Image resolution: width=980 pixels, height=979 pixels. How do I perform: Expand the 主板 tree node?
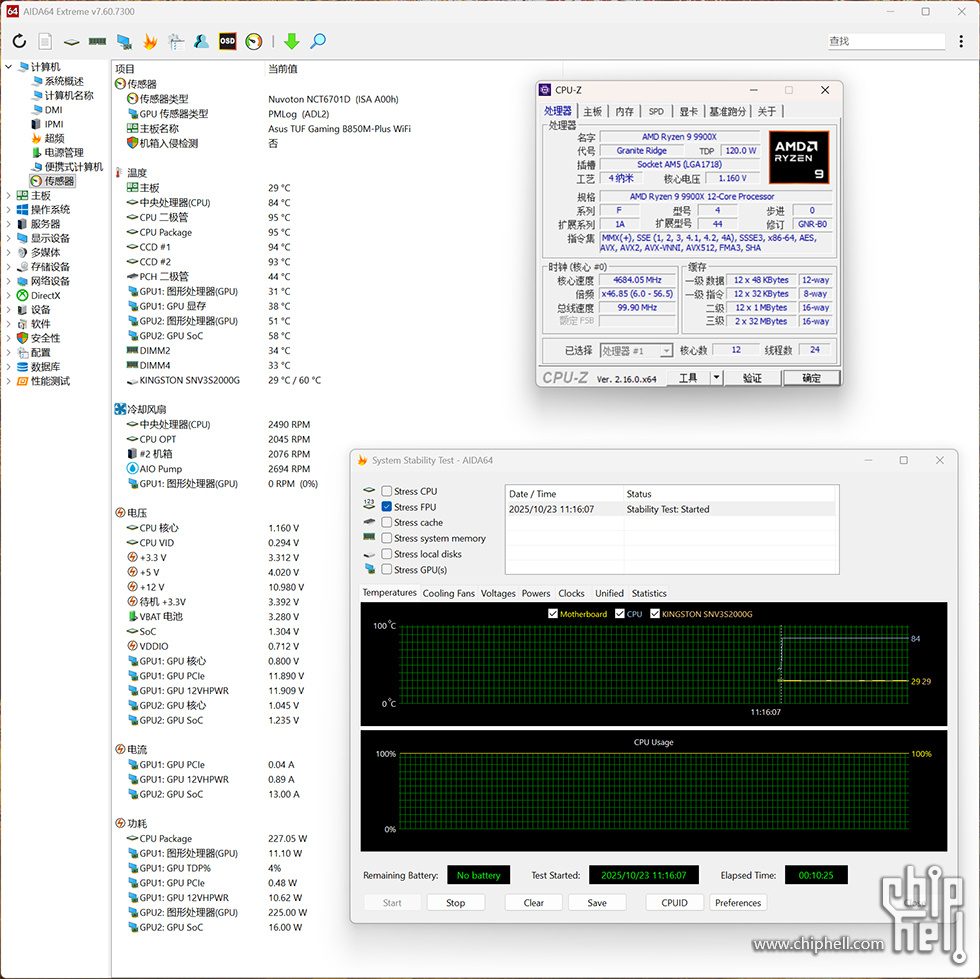(9, 196)
